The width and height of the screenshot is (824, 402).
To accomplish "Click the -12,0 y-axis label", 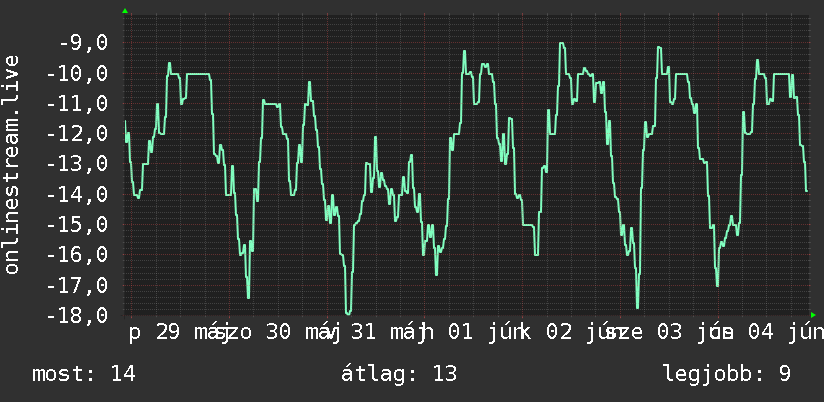I will [x=77, y=134].
